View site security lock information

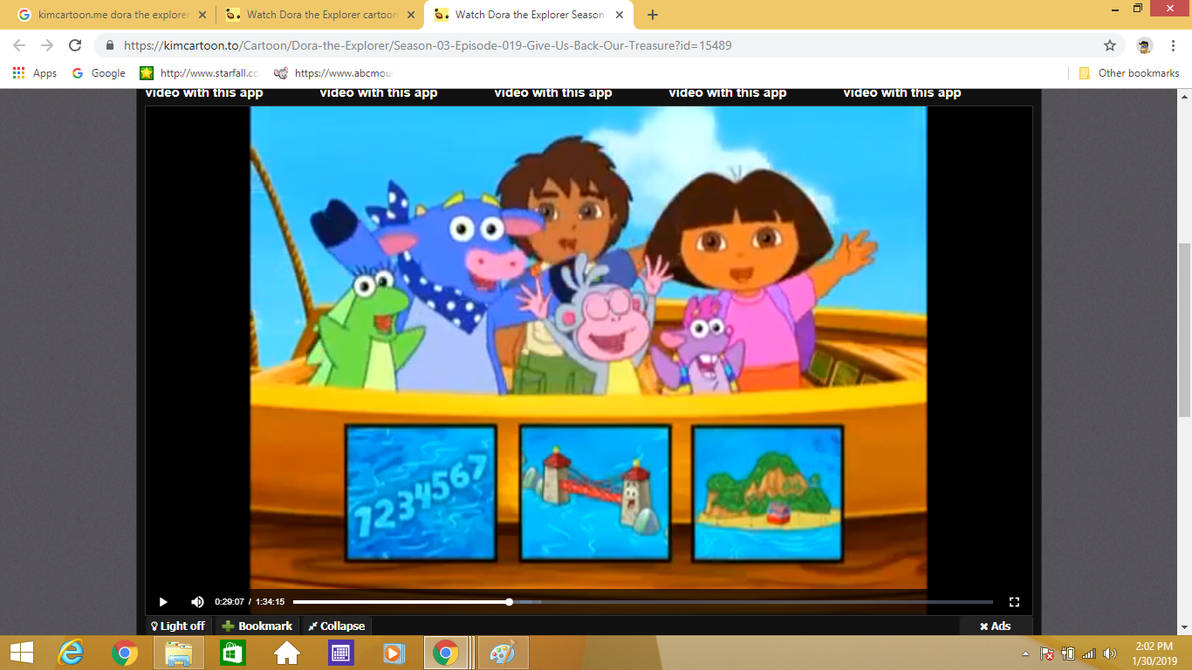(109, 46)
